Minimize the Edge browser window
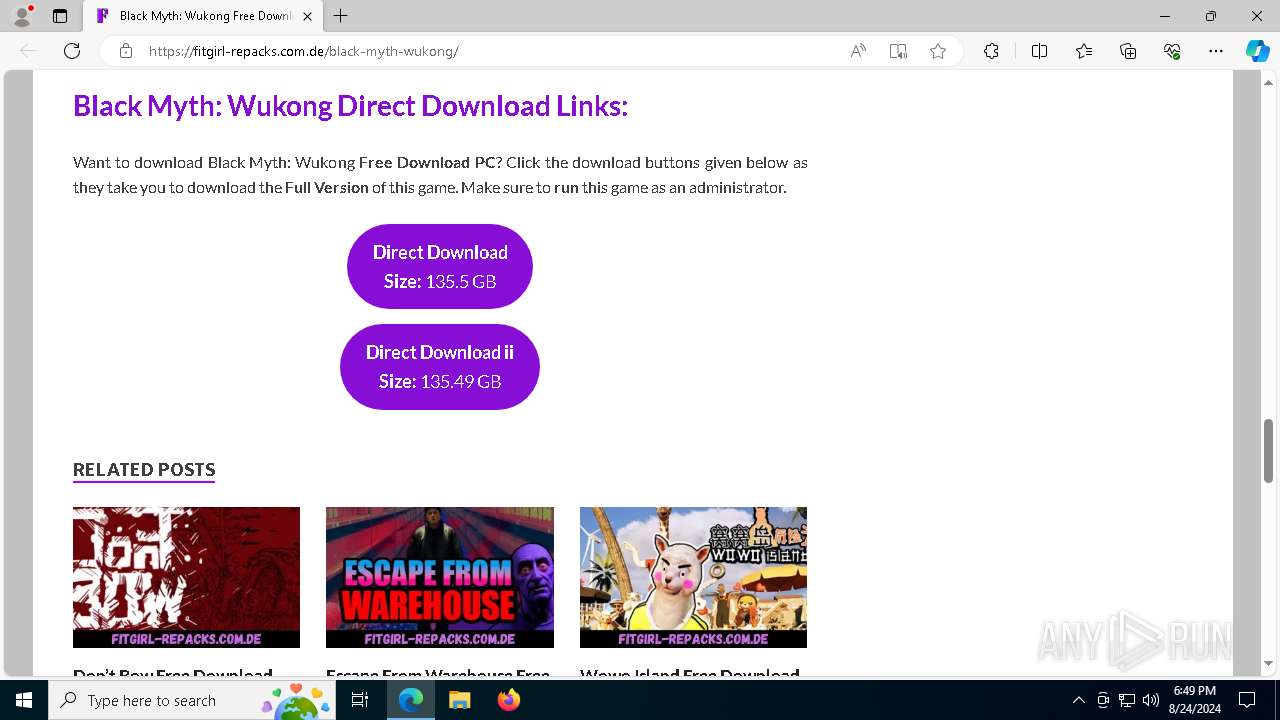 click(x=1165, y=16)
